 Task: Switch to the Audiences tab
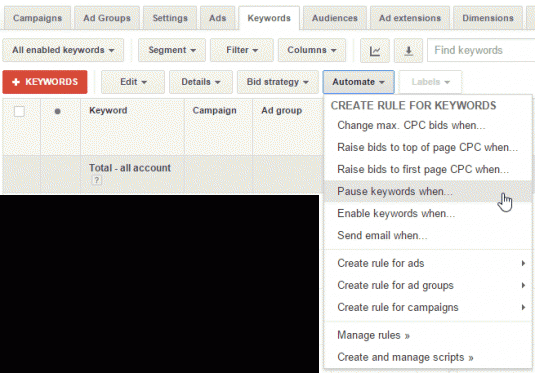335,18
